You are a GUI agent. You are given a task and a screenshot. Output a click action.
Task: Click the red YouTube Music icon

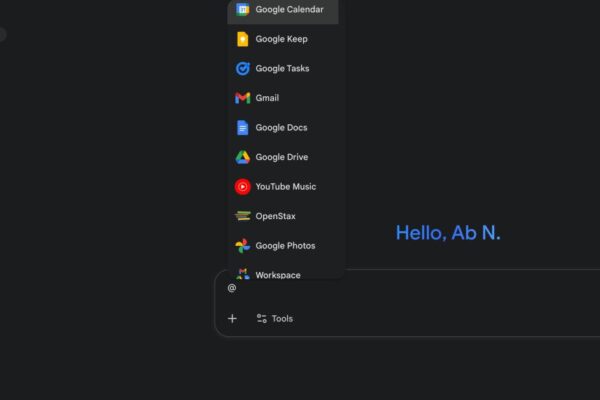(x=242, y=187)
